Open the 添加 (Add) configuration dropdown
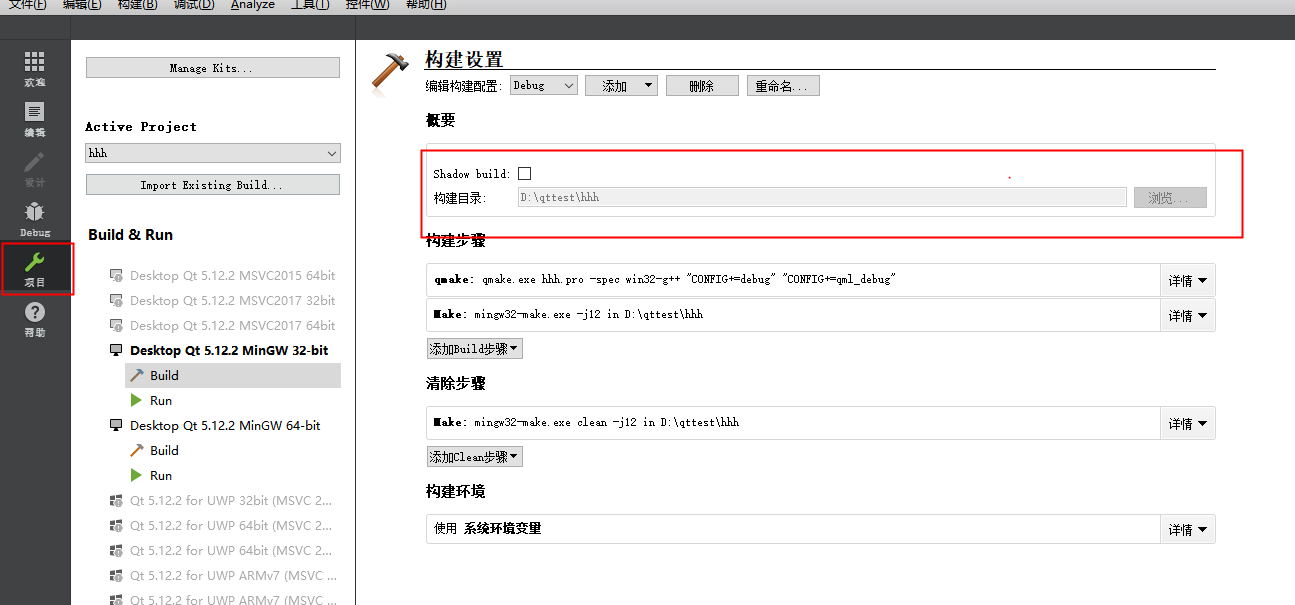Image resolution: width=1295 pixels, height=605 pixels. [621, 86]
